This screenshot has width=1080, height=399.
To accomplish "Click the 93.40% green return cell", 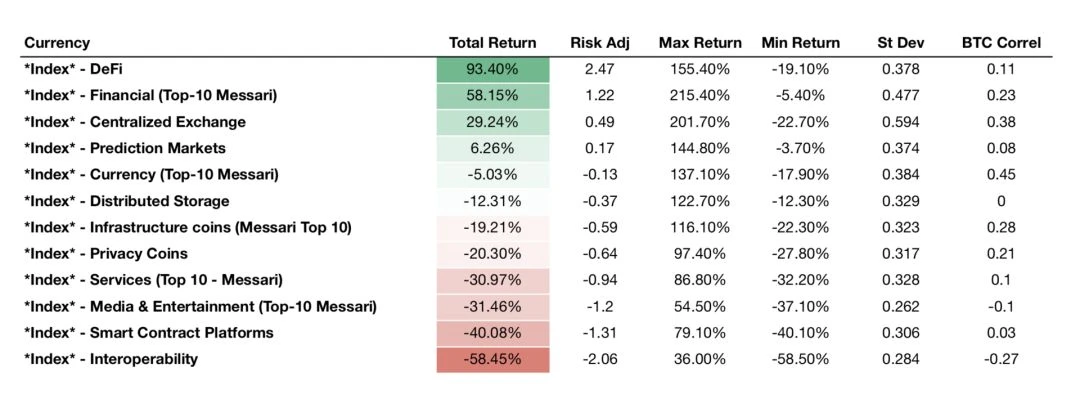I will [x=493, y=70].
